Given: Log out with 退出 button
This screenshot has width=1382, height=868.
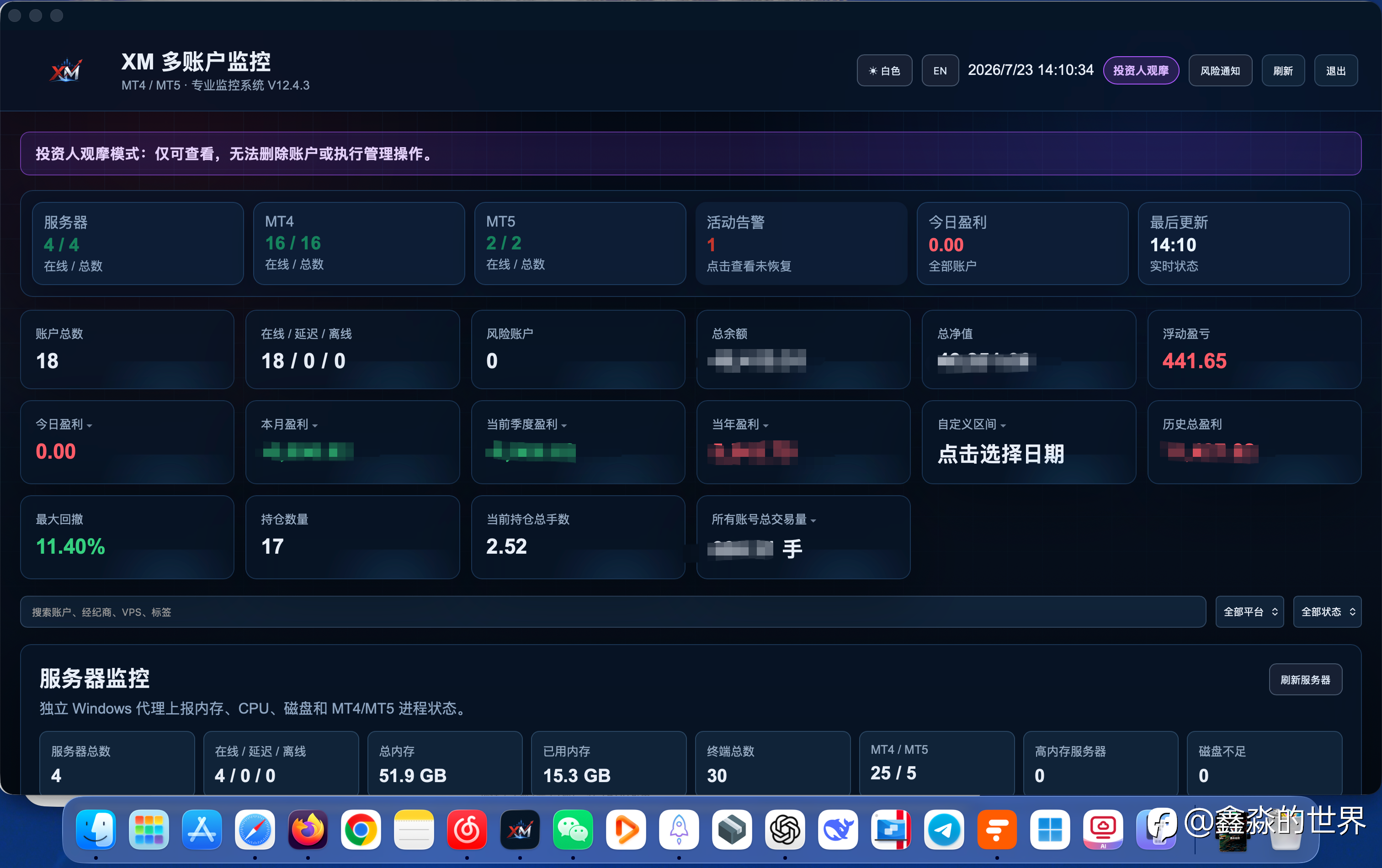Looking at the screenshot, I should 1335,70.
